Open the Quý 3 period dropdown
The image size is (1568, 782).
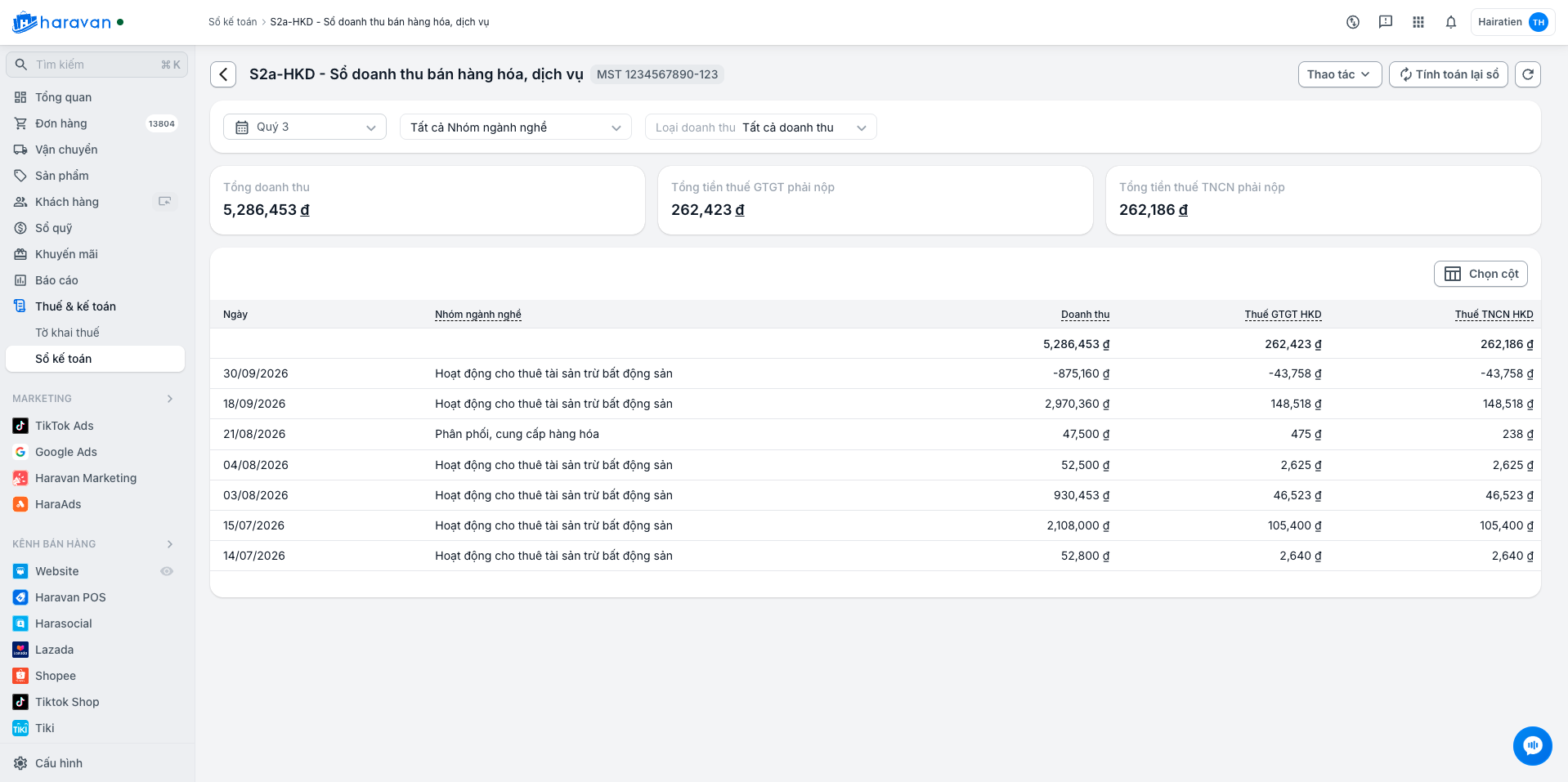[305, 127]
